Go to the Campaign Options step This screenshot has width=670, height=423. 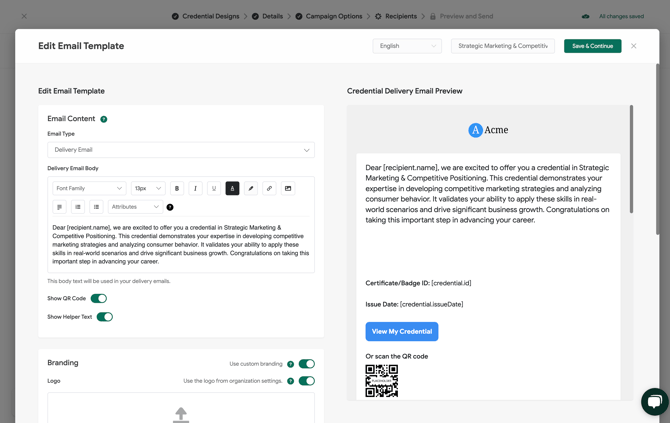[x=329, y=16]
